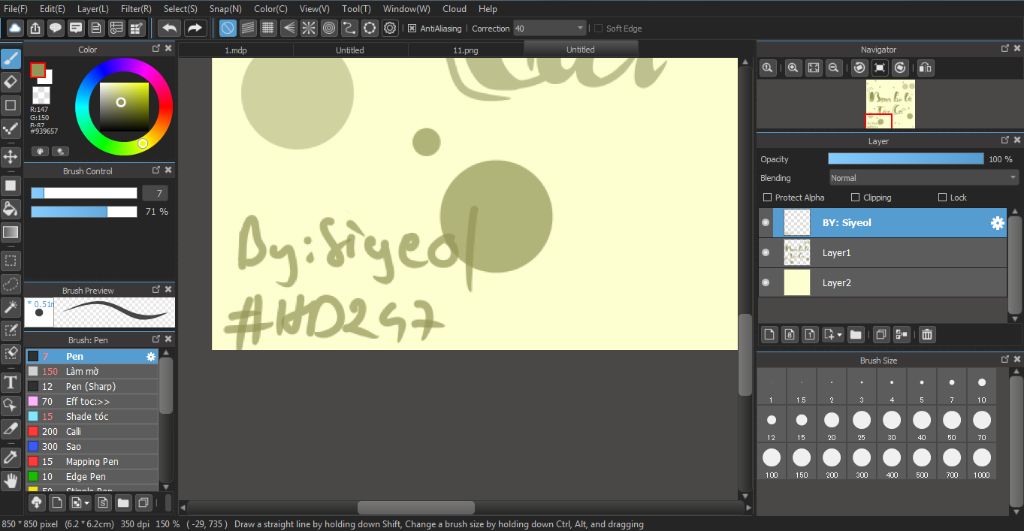This screenshot has width=1024, height=531.
Task: Click the foreground color swatch
Action: click(38, 70)
